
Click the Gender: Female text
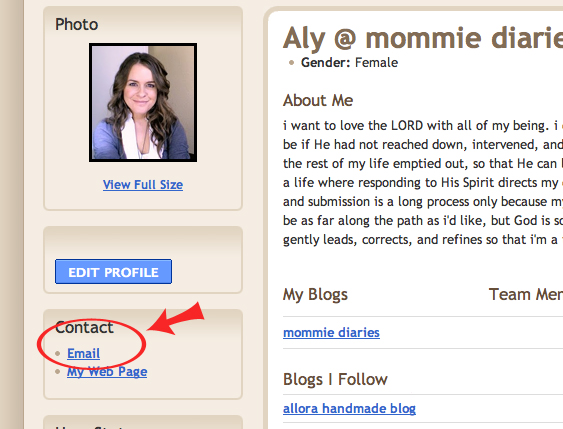pos(349,62)
